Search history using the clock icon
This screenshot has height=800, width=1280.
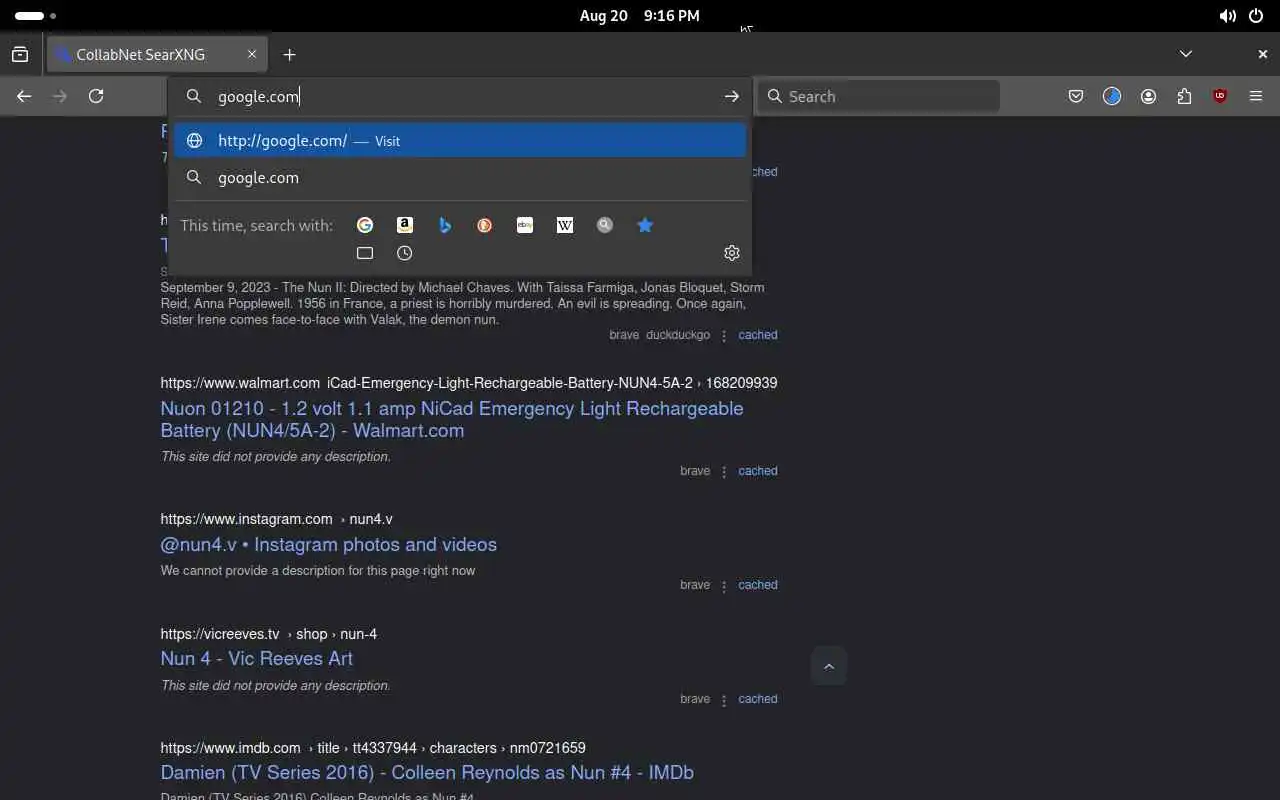405,253
